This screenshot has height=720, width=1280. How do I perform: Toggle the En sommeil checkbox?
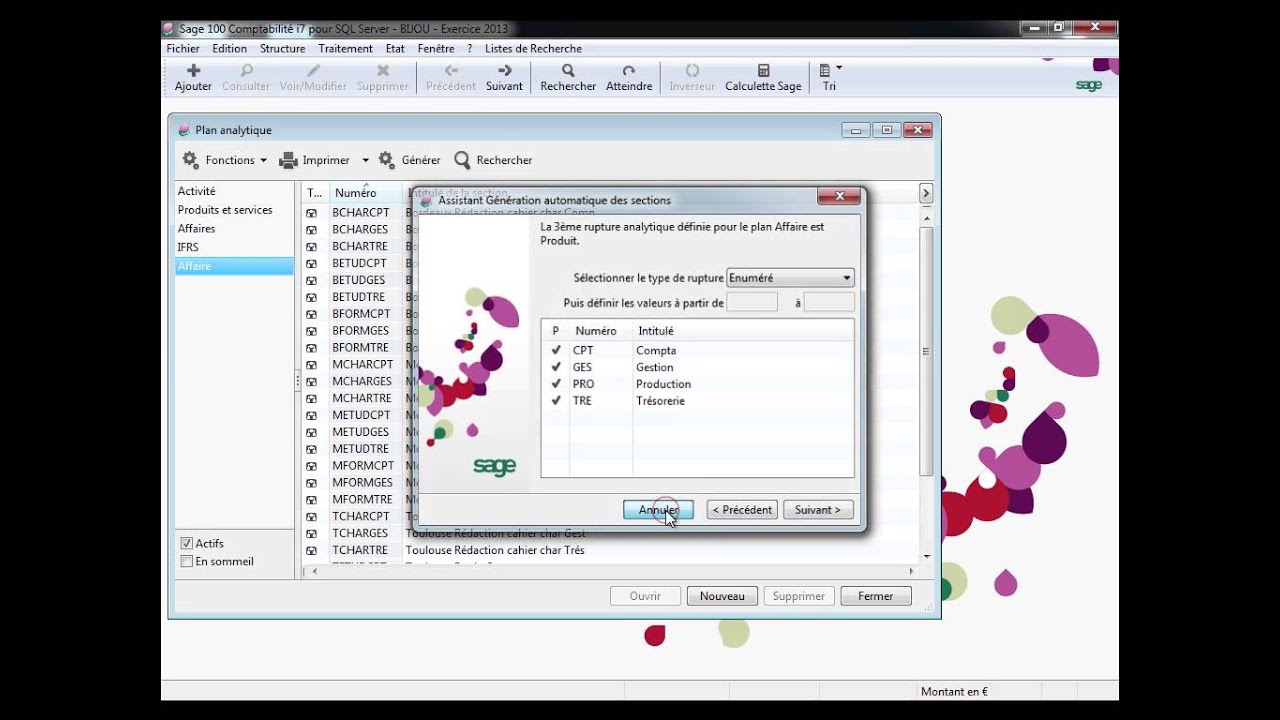click(186, 561)
